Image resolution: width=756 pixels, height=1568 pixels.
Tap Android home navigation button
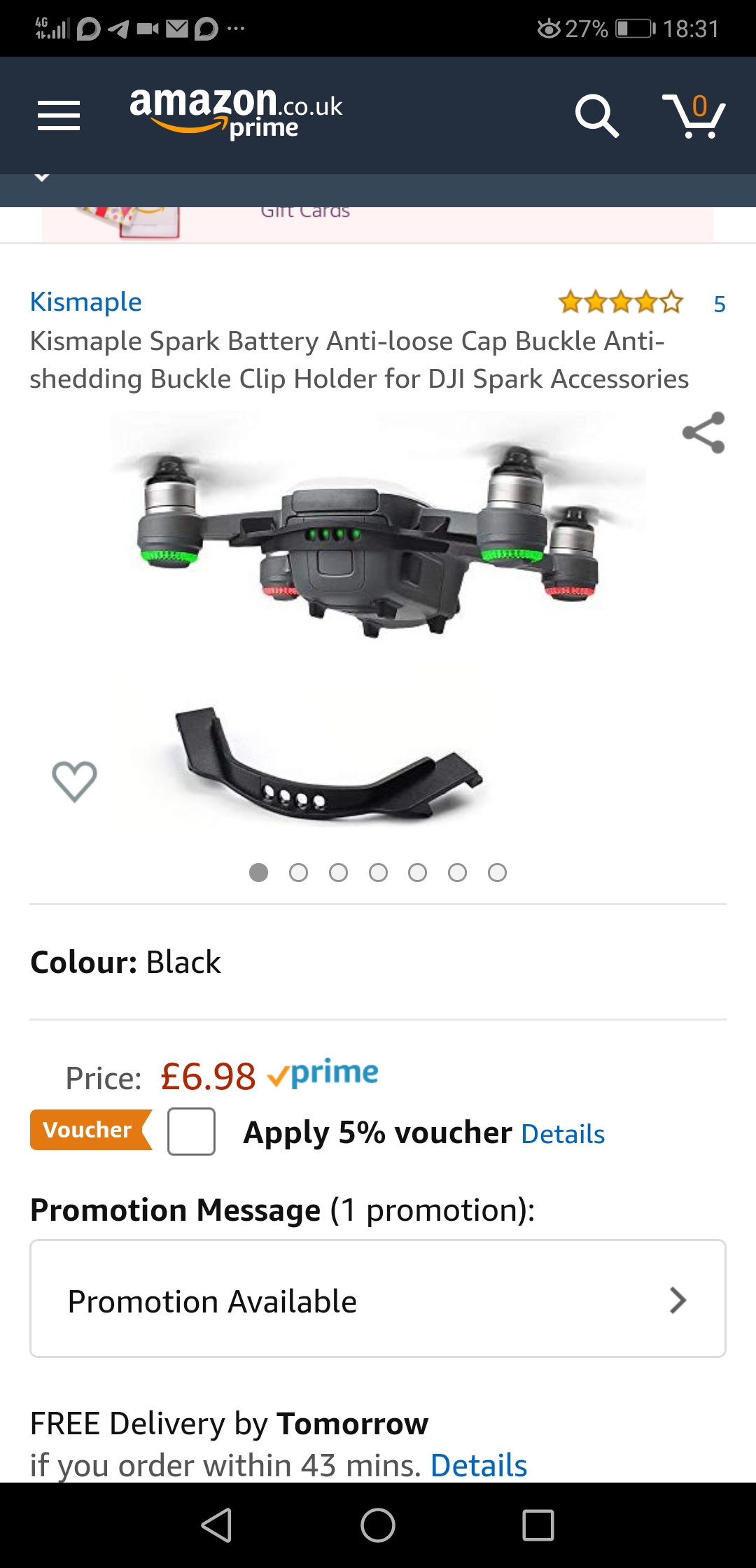pyautogui.click(x=378, y=1525)
